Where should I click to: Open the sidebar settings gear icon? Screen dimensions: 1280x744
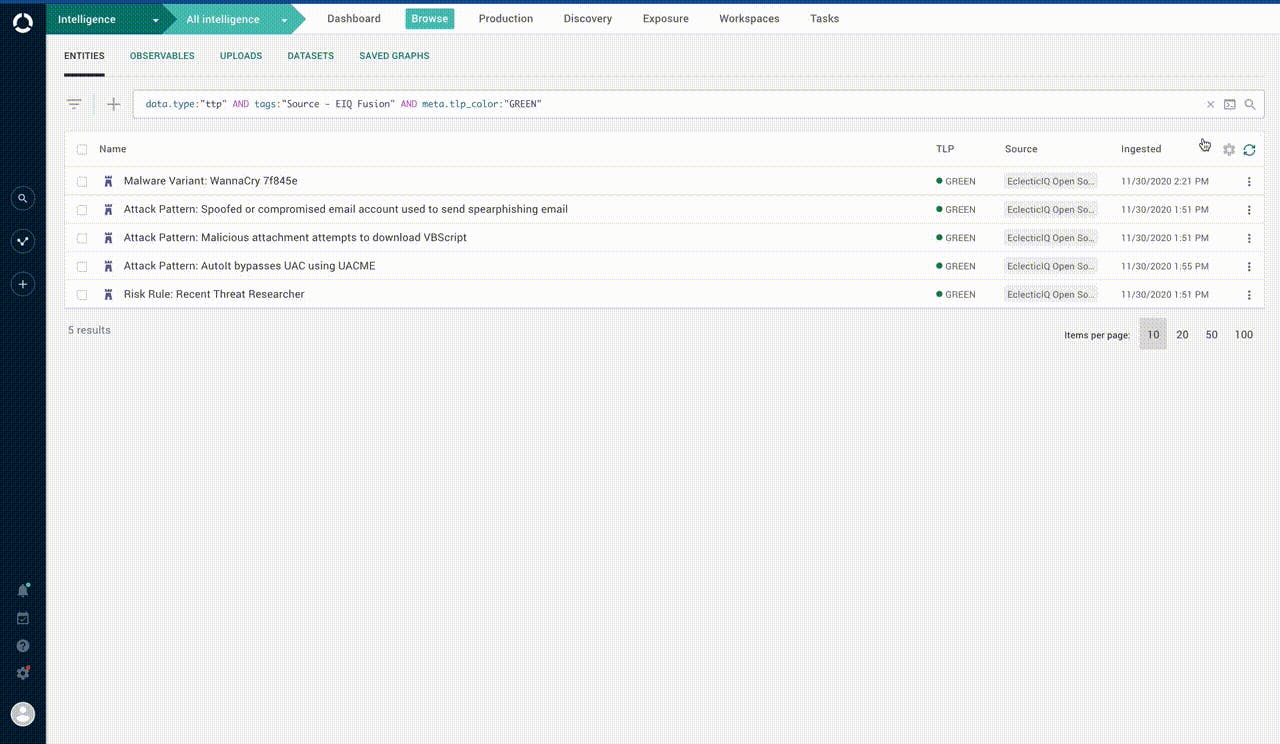(23, 673)
